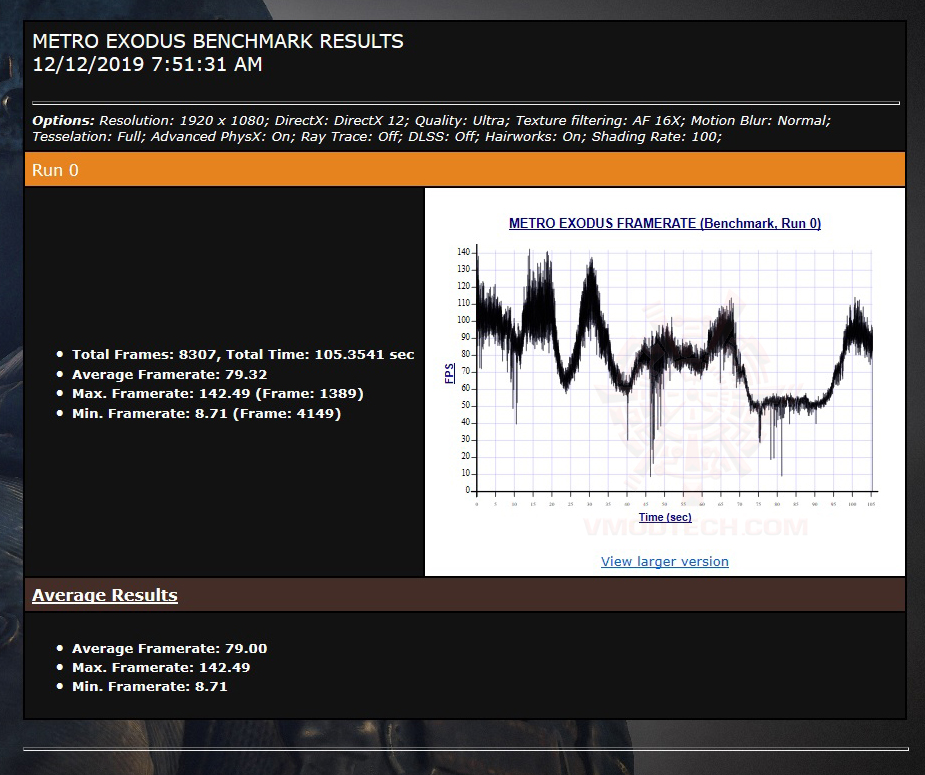925x775 pixels.
Task: Click the chart title METRO EXODUS FRAMERATE
Action: click(665, 223)
